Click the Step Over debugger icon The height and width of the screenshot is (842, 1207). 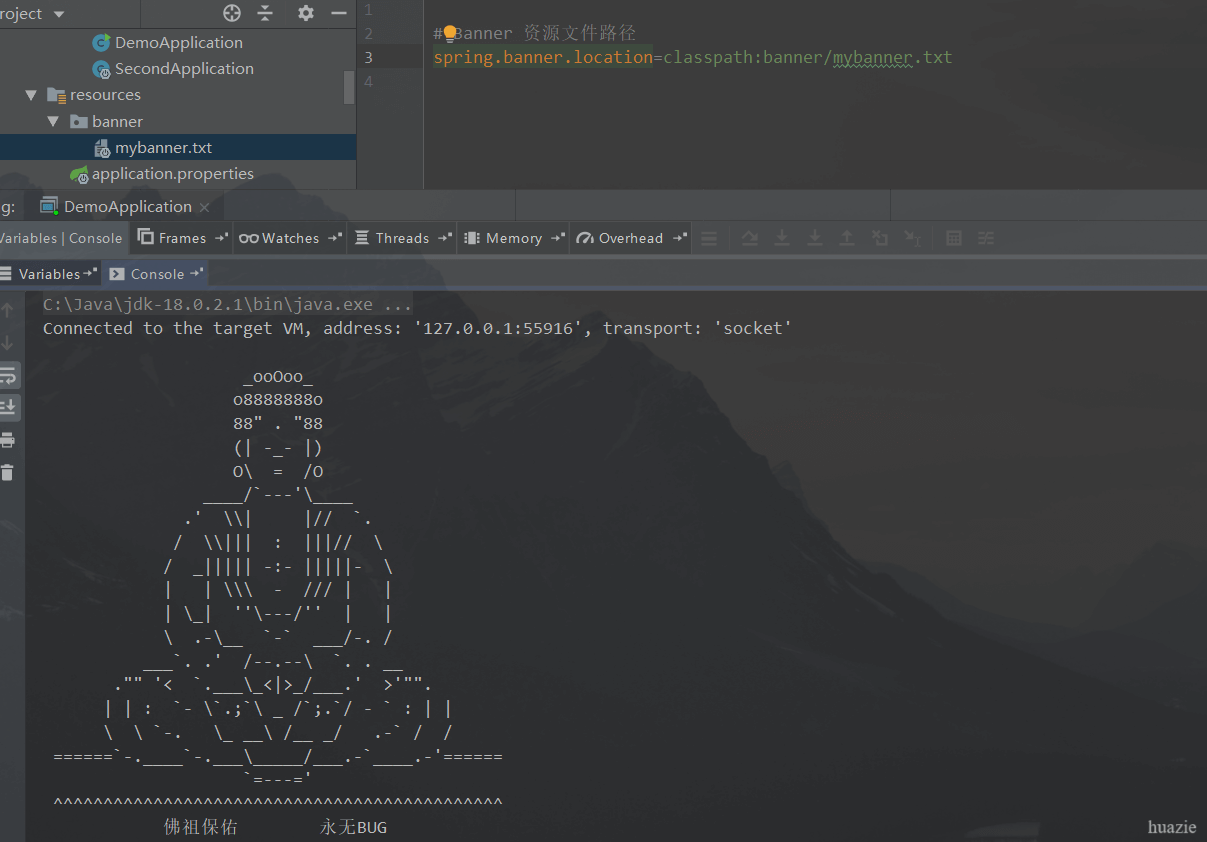(750, 238)
